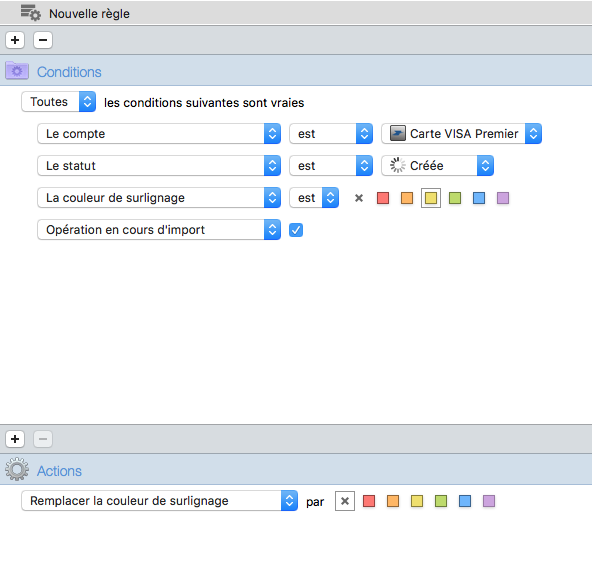Click the rule list gear icon beside Nouvelle règle
This screenshot has width=592, height=581.
tap(31, 13)
